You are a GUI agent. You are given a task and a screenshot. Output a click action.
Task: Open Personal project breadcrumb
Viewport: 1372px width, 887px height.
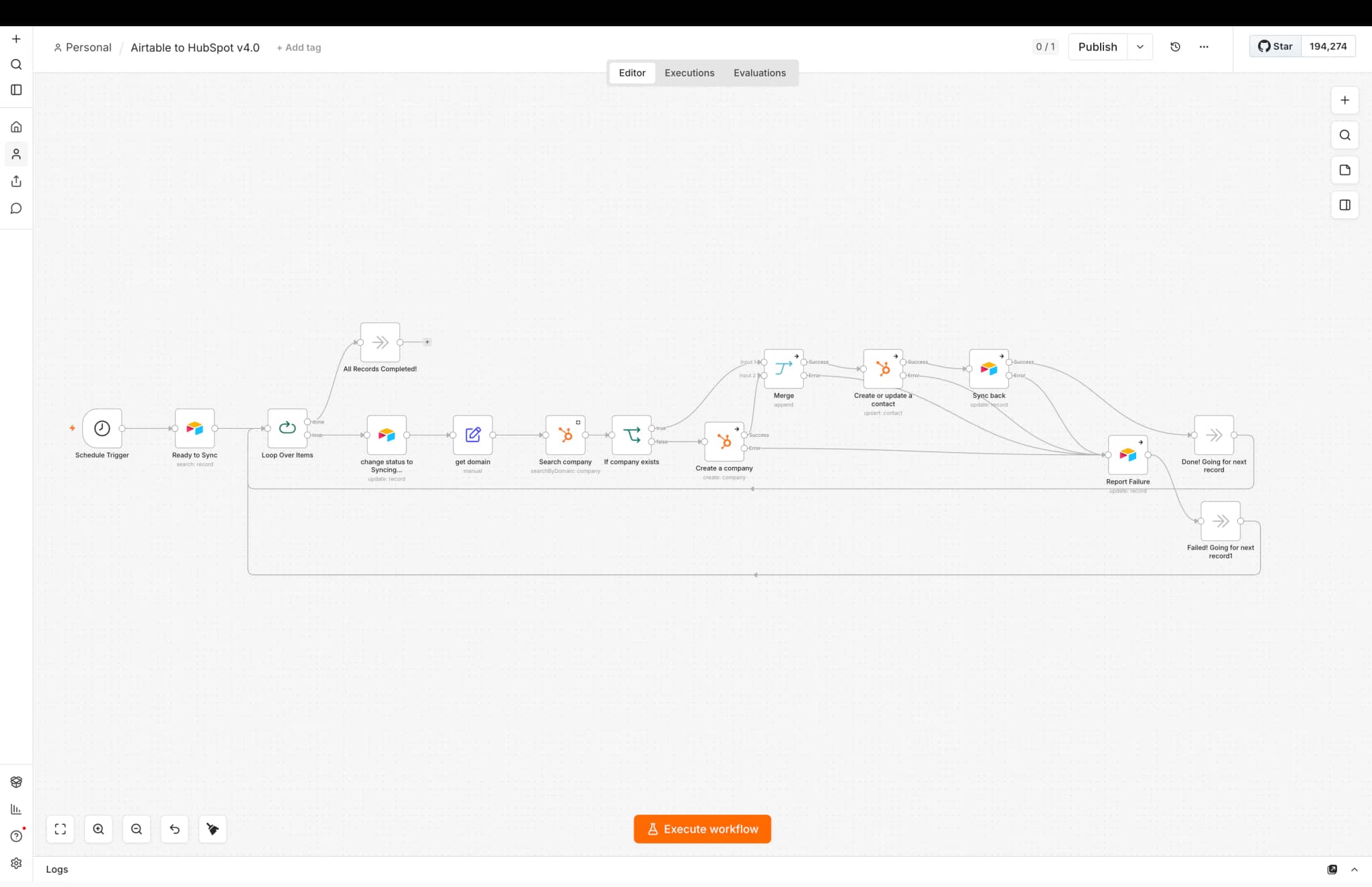(x=82, y=48)
